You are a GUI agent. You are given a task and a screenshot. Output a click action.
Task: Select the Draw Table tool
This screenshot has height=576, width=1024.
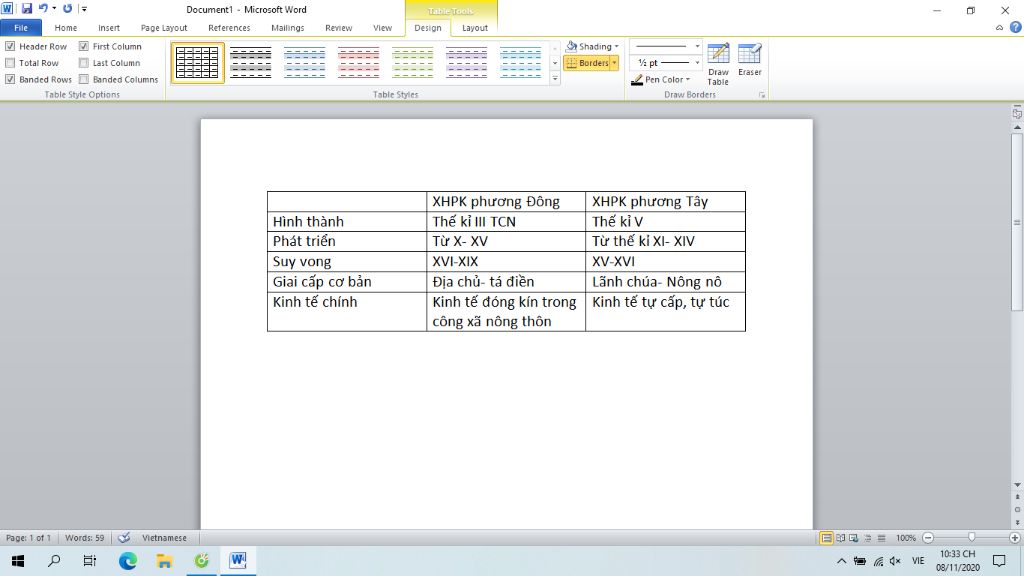718,63
